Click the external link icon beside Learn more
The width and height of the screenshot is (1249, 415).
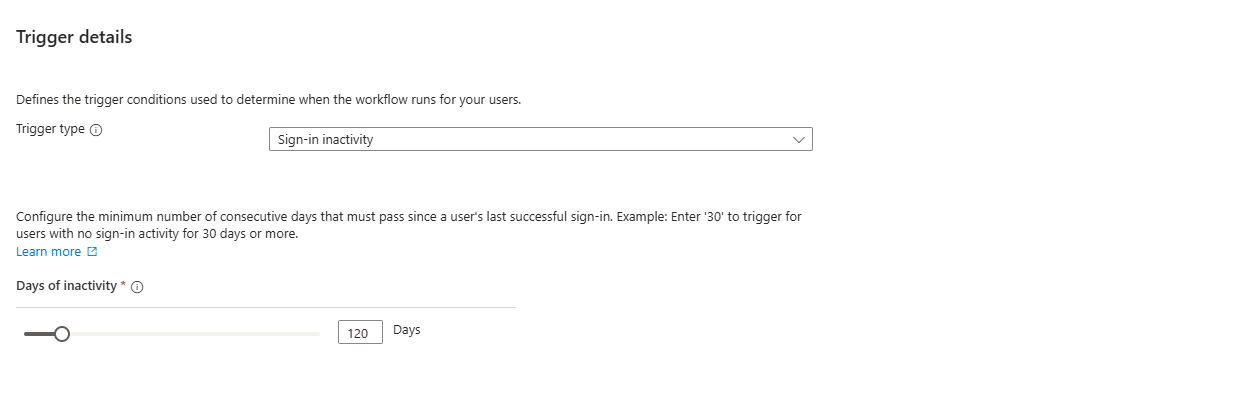(93, 252)
